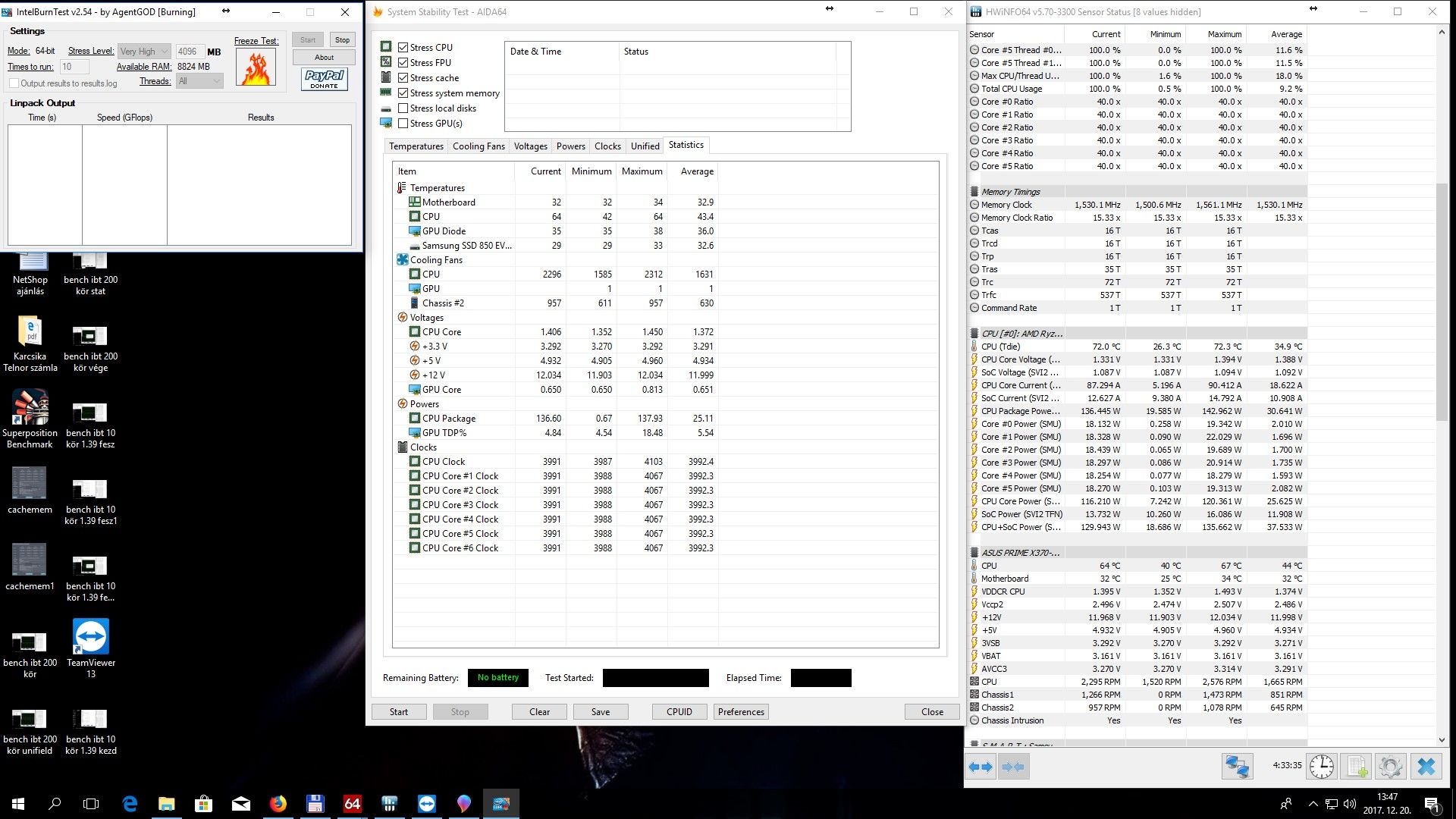Open Superposition Benchmark desktop icon
The image size is (1456, 819).
[30, 419]
